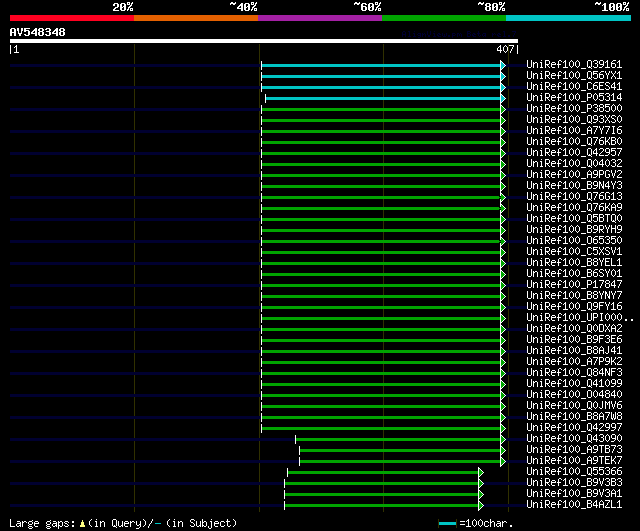This screenshot has height=531, width=640.
Task: Click the UniRef100_B9N4Y3 label
Action: (574, 186)
